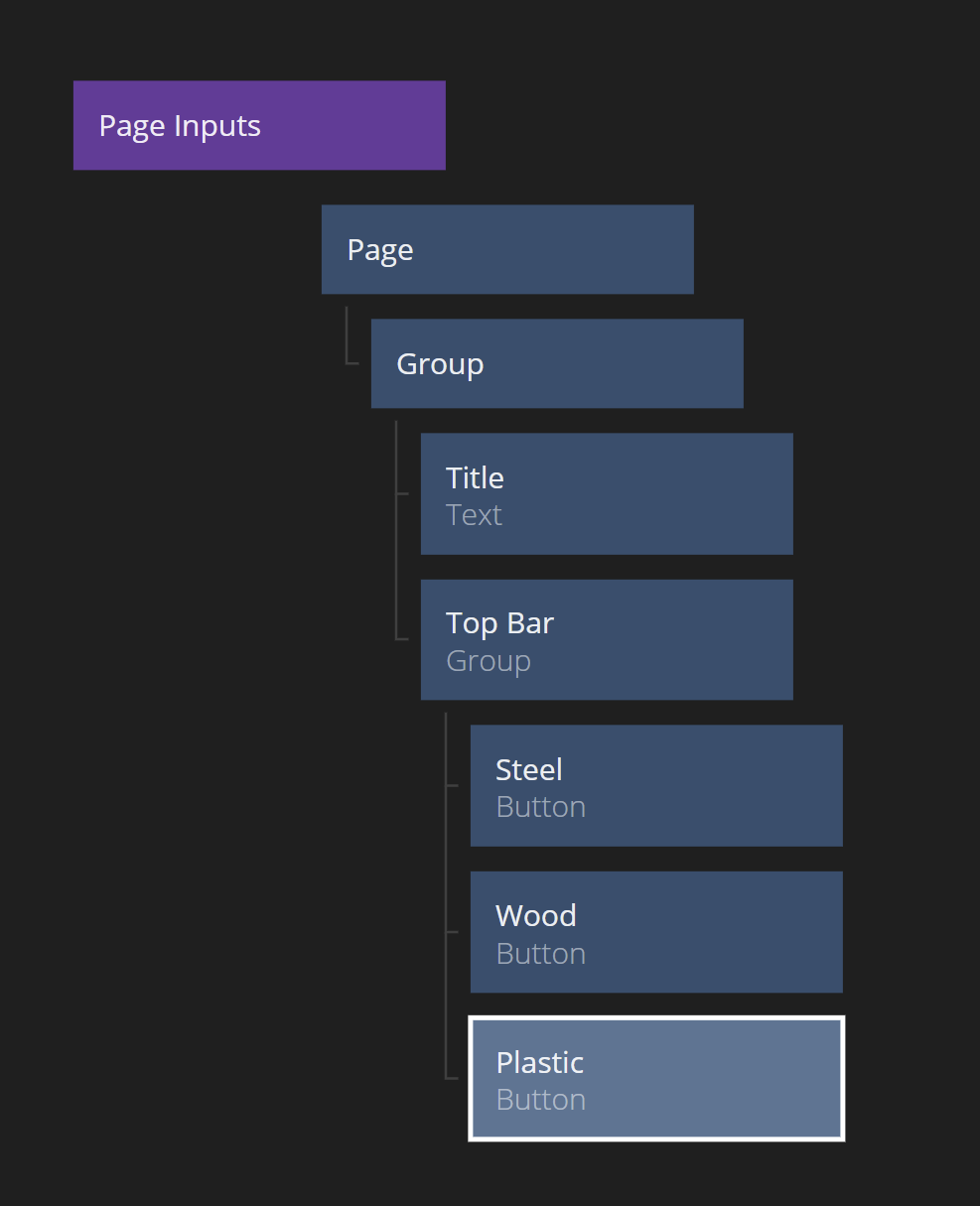Click the "Button" type label under Steel
The width and height of the screenshot is (980, 1206).
coord(540,807)
